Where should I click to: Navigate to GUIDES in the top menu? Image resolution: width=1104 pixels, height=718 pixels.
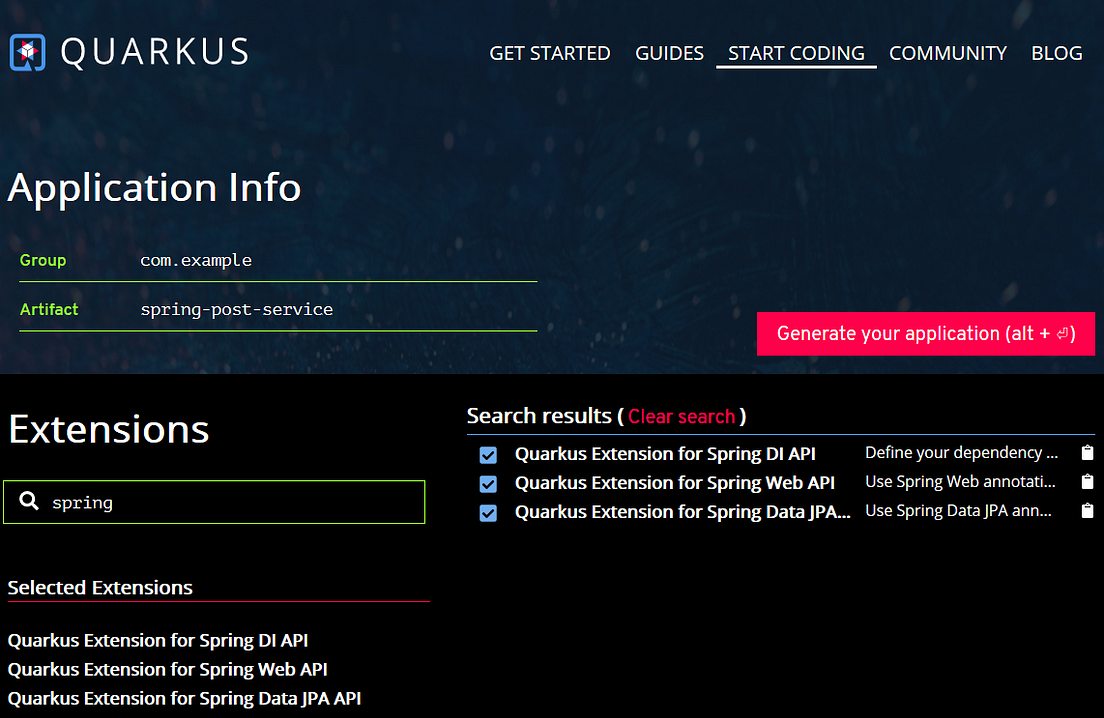point(669,53)
